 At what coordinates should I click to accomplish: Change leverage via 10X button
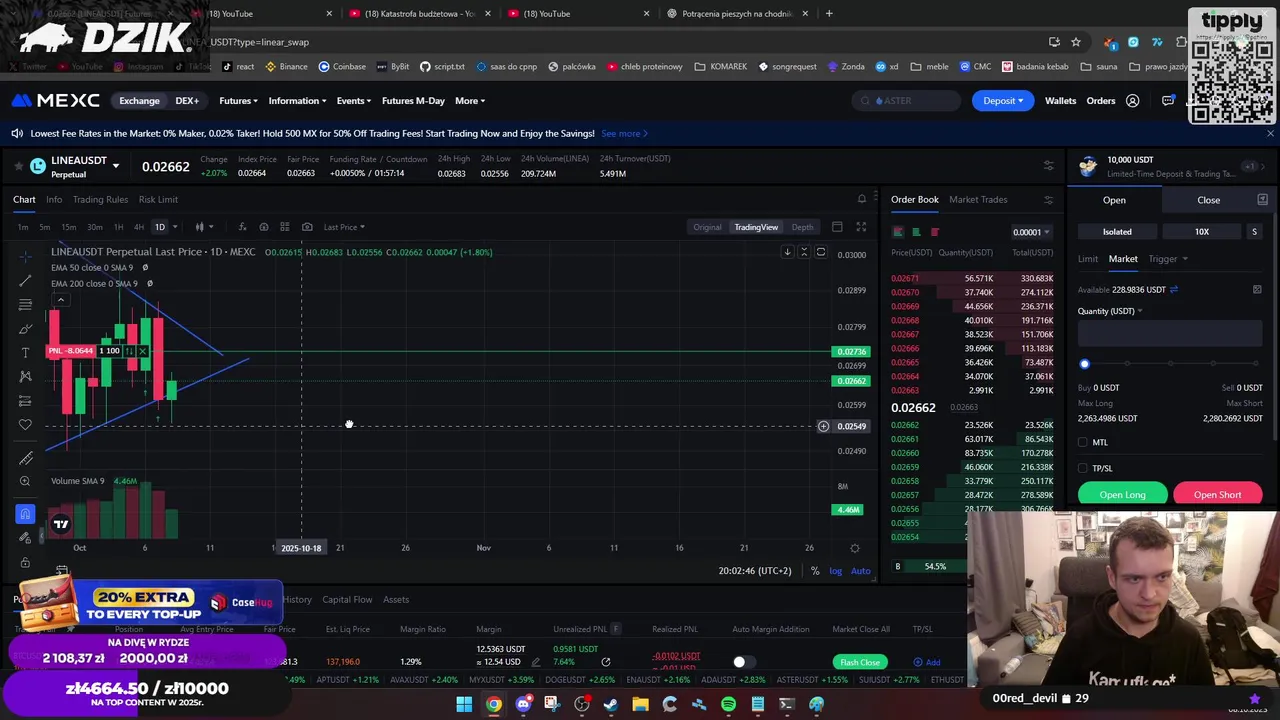coord(1202,232)
